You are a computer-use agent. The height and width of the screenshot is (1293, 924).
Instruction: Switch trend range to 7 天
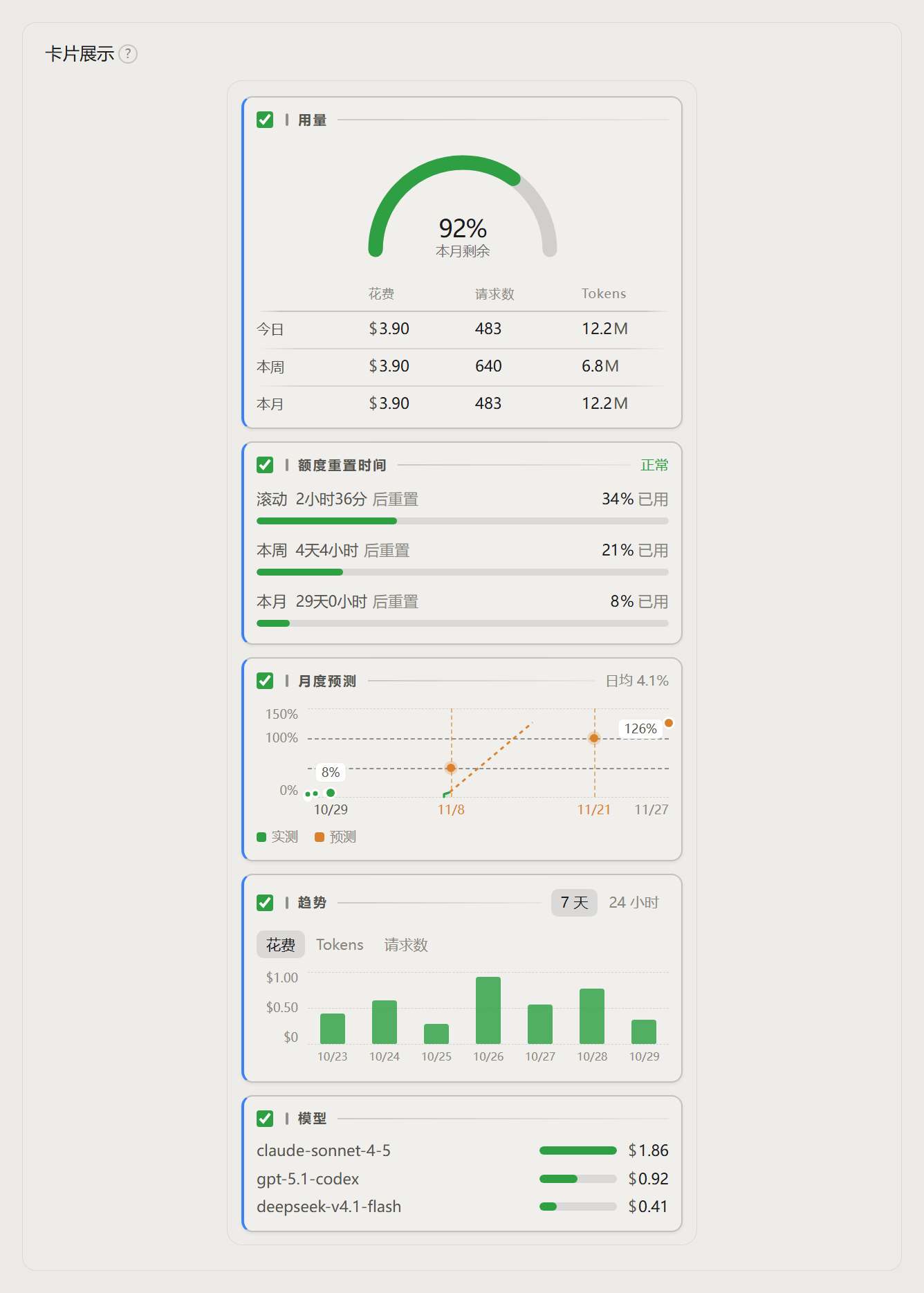pos(574,903)
